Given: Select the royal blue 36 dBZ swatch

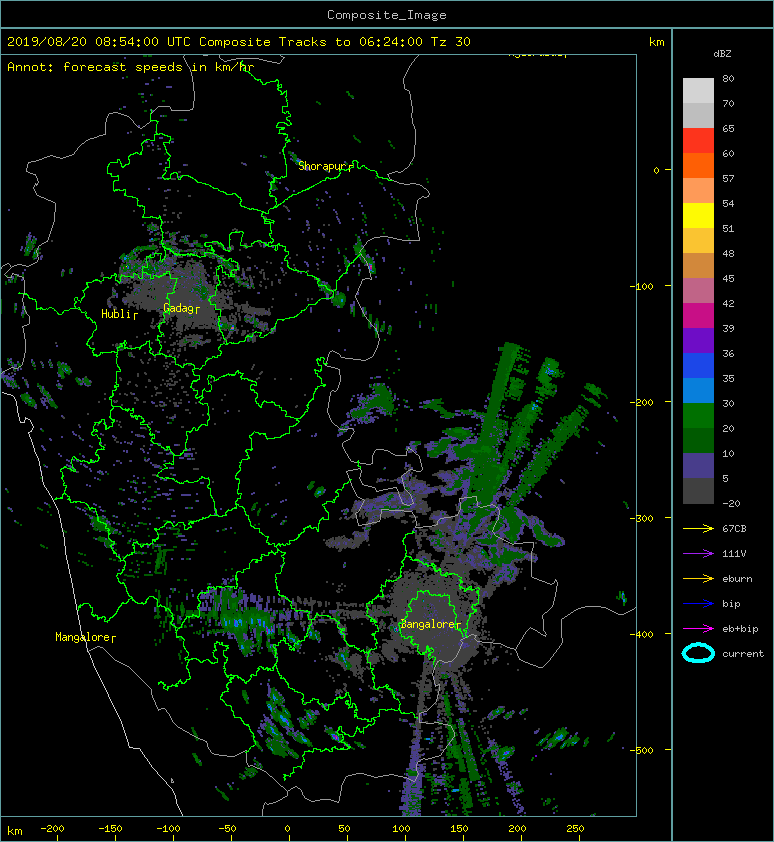Looking at the screenshot, I should point(698,365).
